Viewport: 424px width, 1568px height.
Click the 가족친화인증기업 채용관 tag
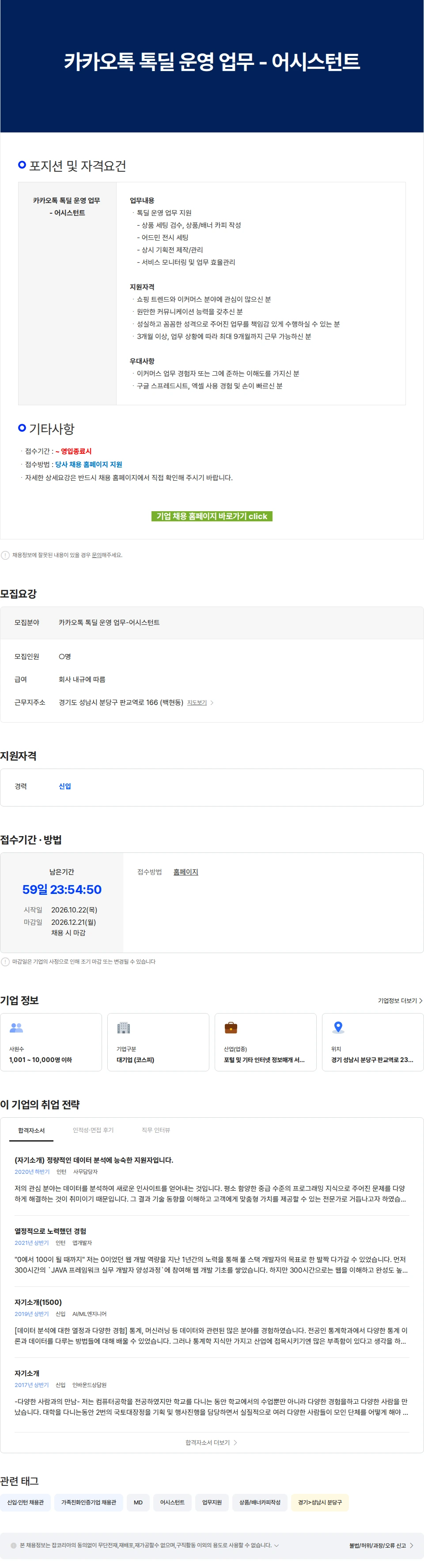pos(88,1502)
